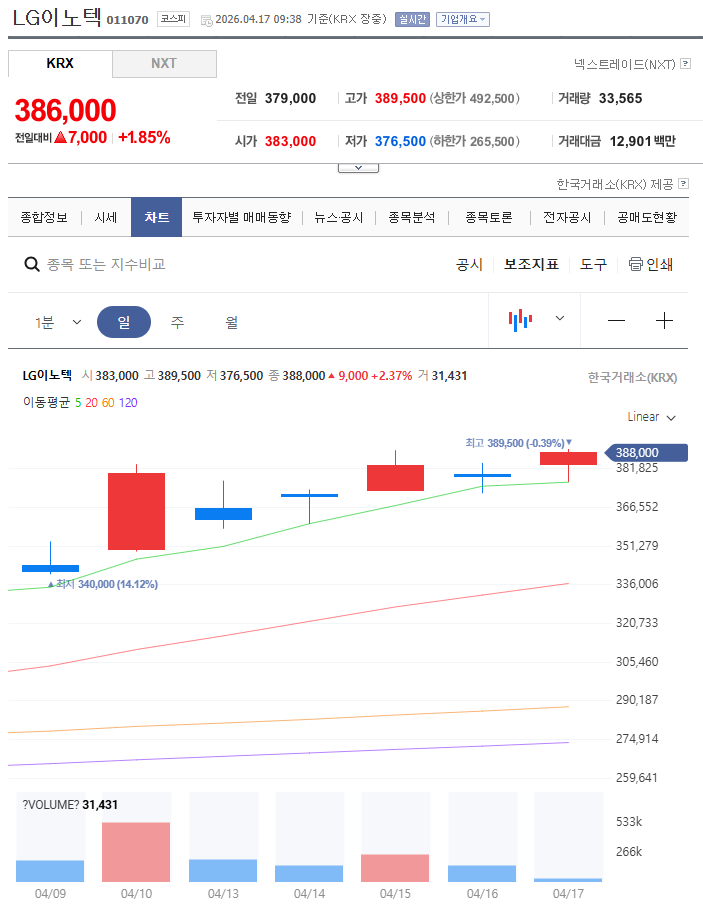Click the 공시 chart option
The image size is (703, 910).
point(469,265)
